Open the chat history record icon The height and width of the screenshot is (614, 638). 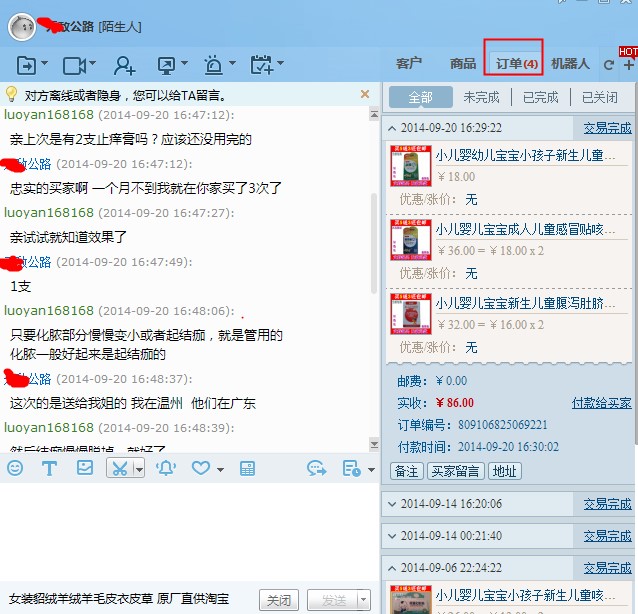coord(351,468)
